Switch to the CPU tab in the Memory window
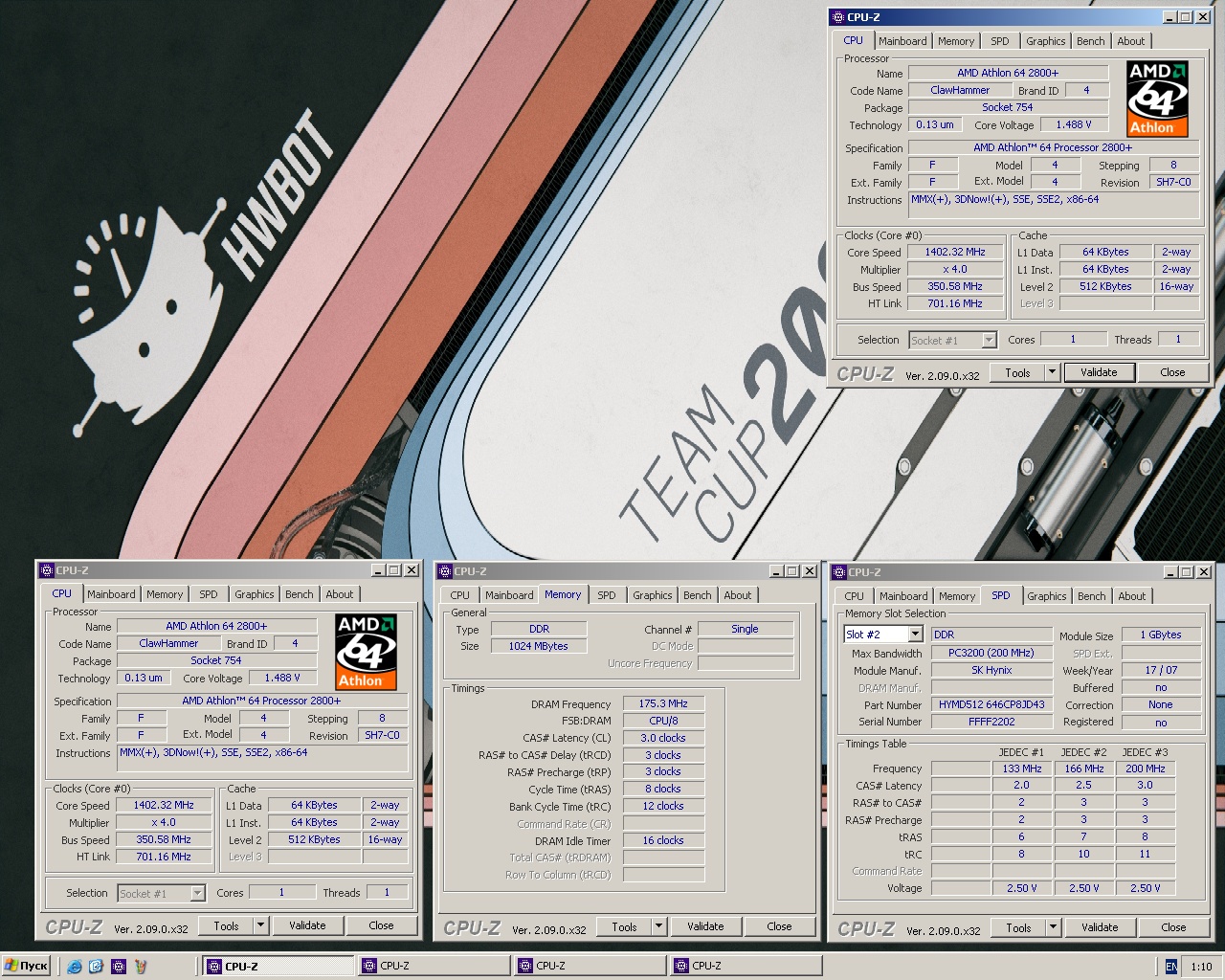This screenshot has height=980, width=1225. tap(460, 595)
